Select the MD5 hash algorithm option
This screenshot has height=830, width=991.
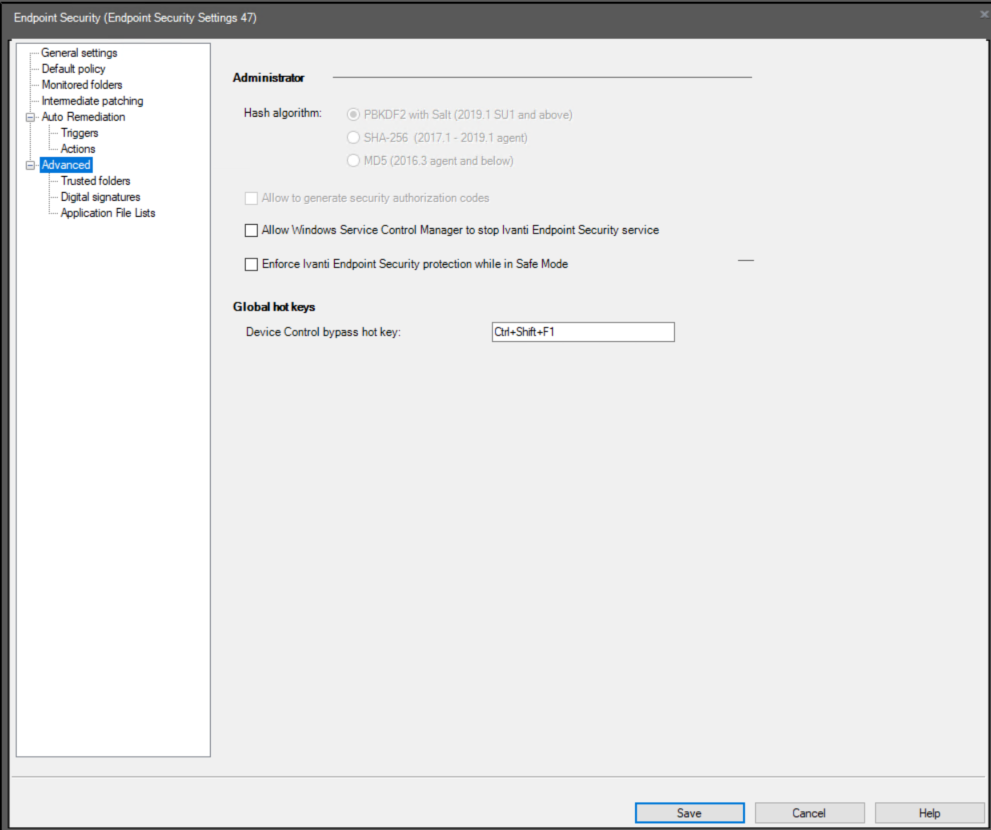pos(353,160)
